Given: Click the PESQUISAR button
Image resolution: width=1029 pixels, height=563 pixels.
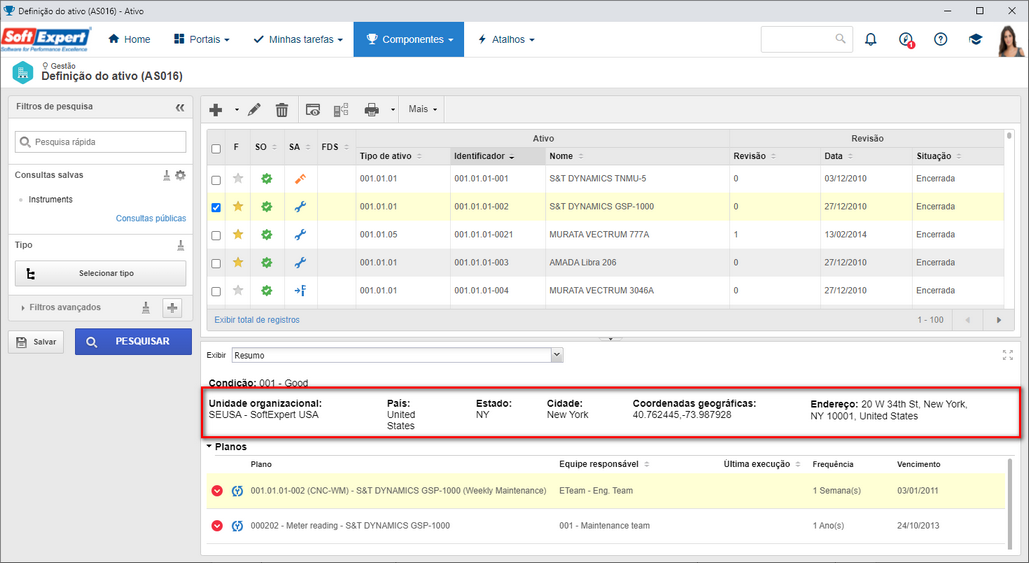Looking at the screenshot, I should 133,342.
